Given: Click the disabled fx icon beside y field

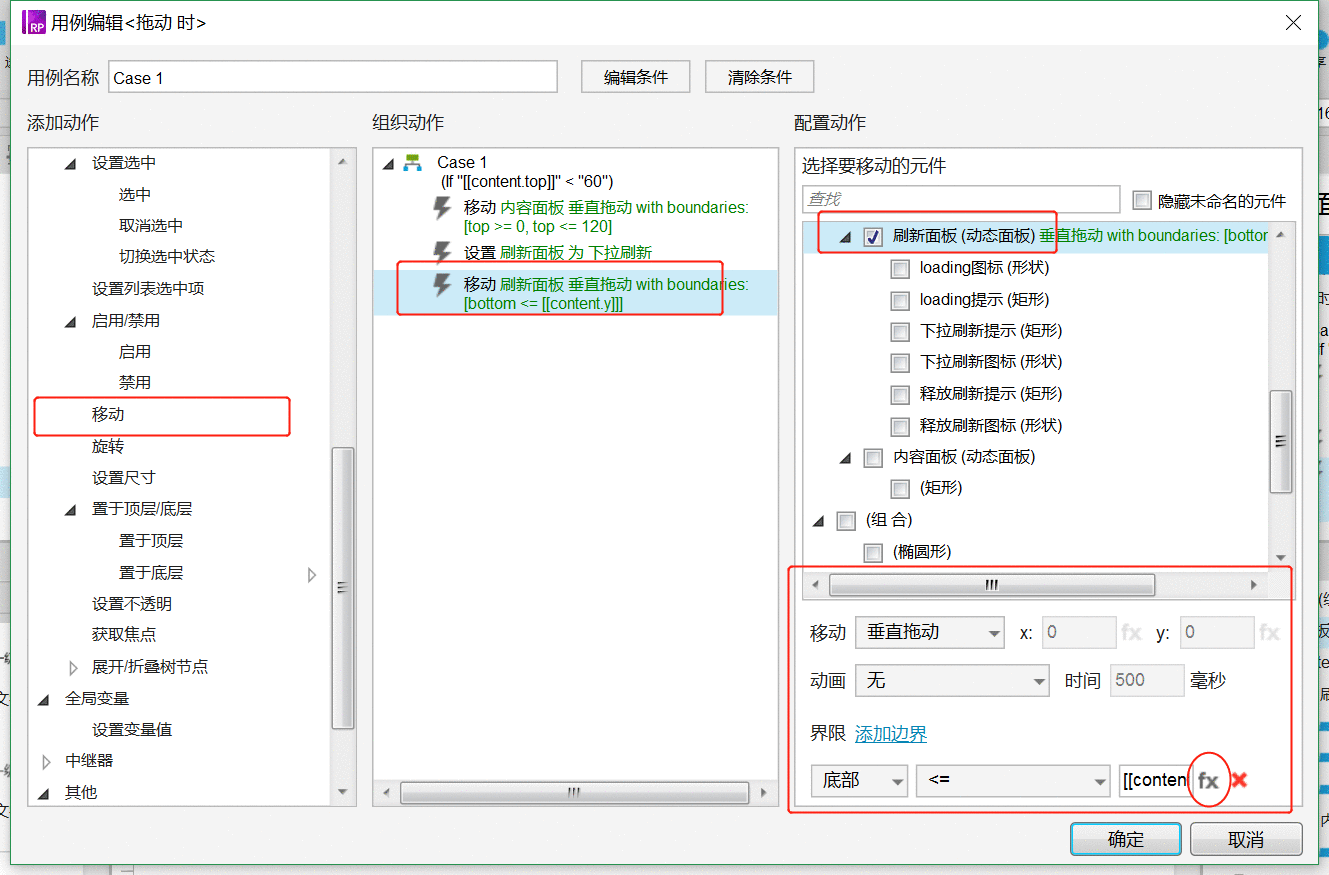Looking at the screenshot, I should coord(1269,632).
